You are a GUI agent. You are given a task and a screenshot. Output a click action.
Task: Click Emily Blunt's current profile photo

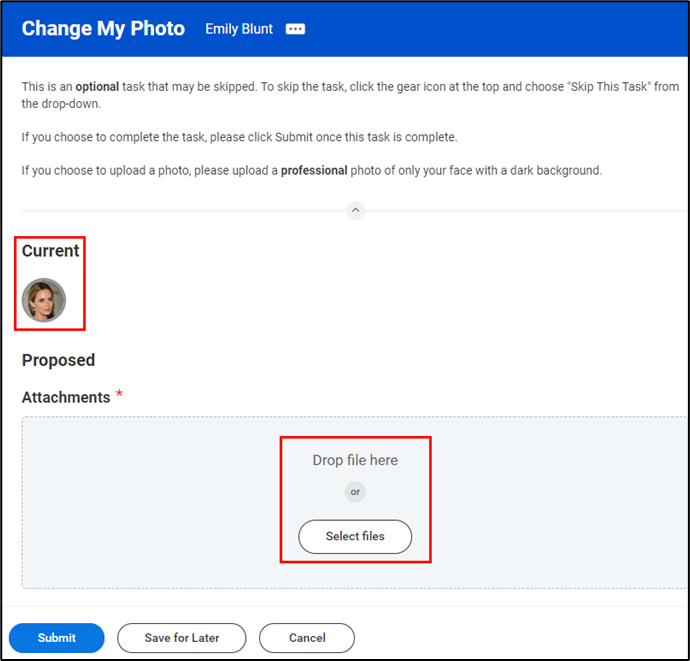[44, 300]
